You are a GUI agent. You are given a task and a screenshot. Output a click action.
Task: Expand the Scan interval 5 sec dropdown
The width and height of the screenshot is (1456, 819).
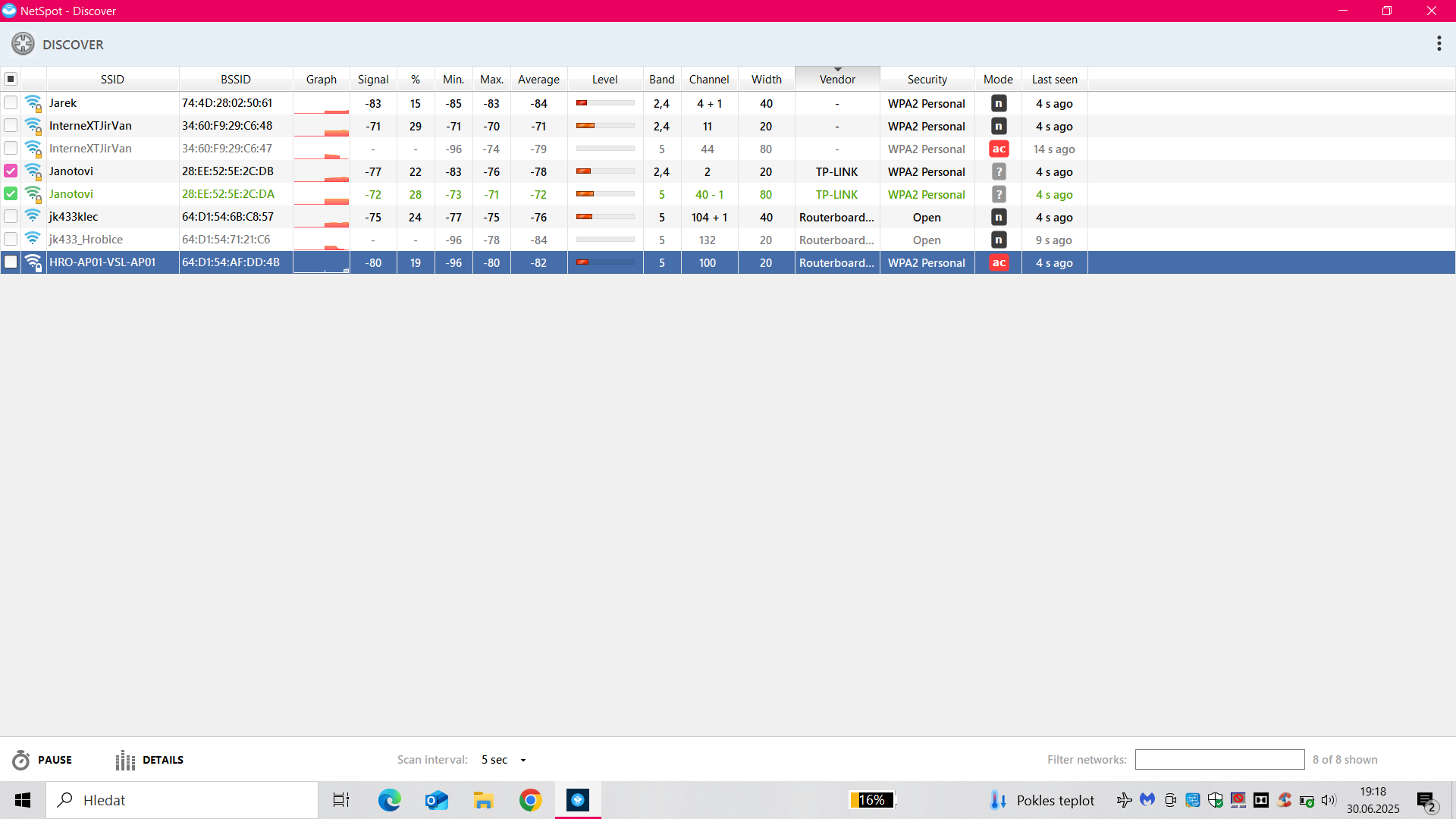click(x=523, y=760)
